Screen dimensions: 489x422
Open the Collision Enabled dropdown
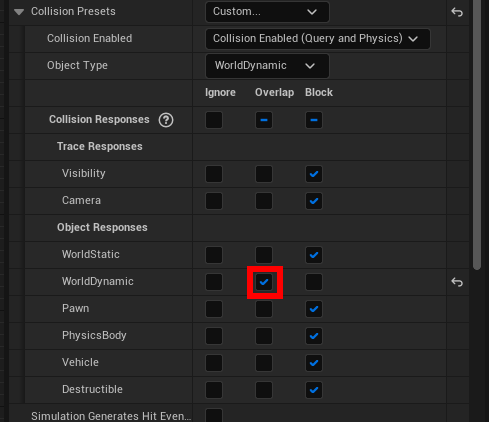pos(318,39)
